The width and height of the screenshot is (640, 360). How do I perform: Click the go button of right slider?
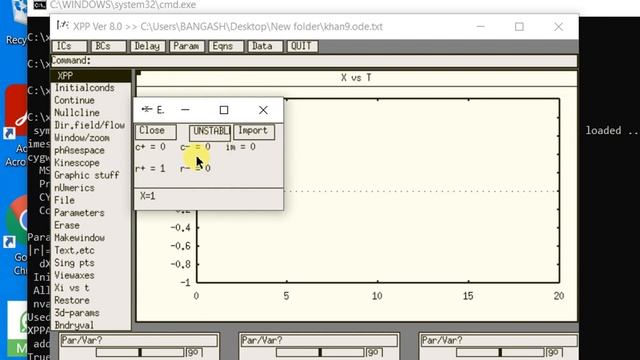tap(555, 352)
